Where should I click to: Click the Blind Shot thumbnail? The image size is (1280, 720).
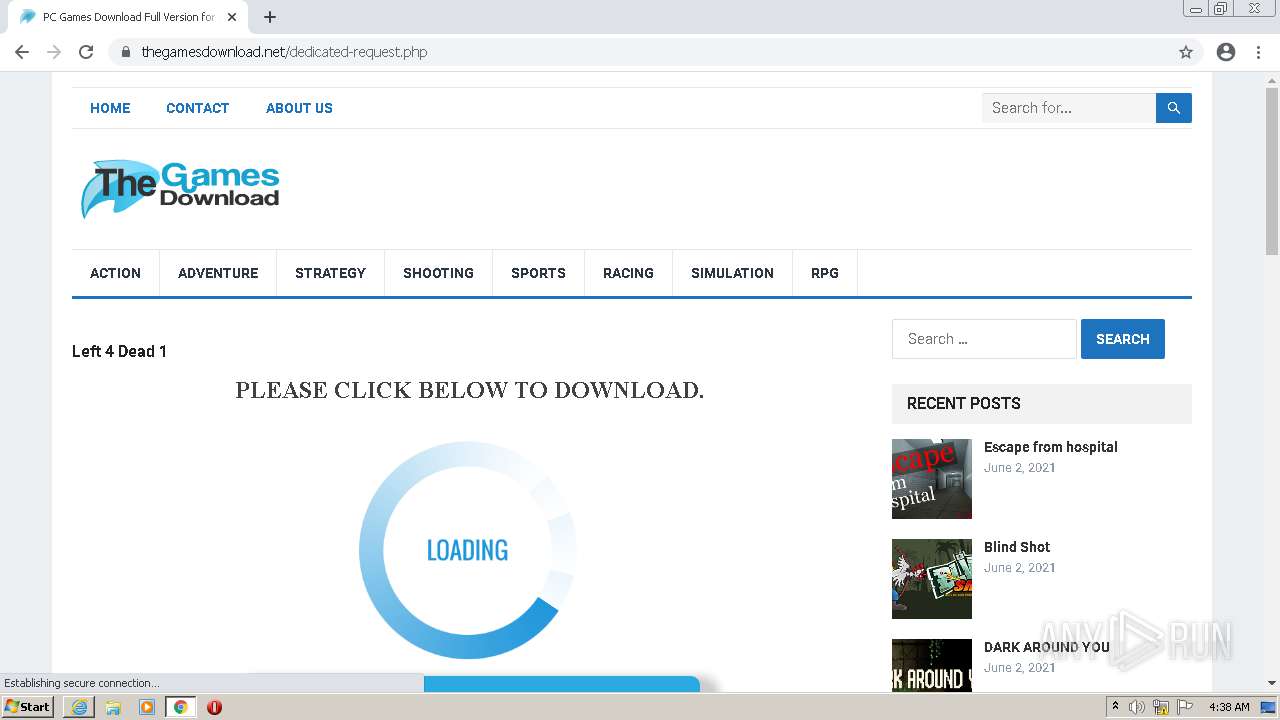tap(932, 579)
